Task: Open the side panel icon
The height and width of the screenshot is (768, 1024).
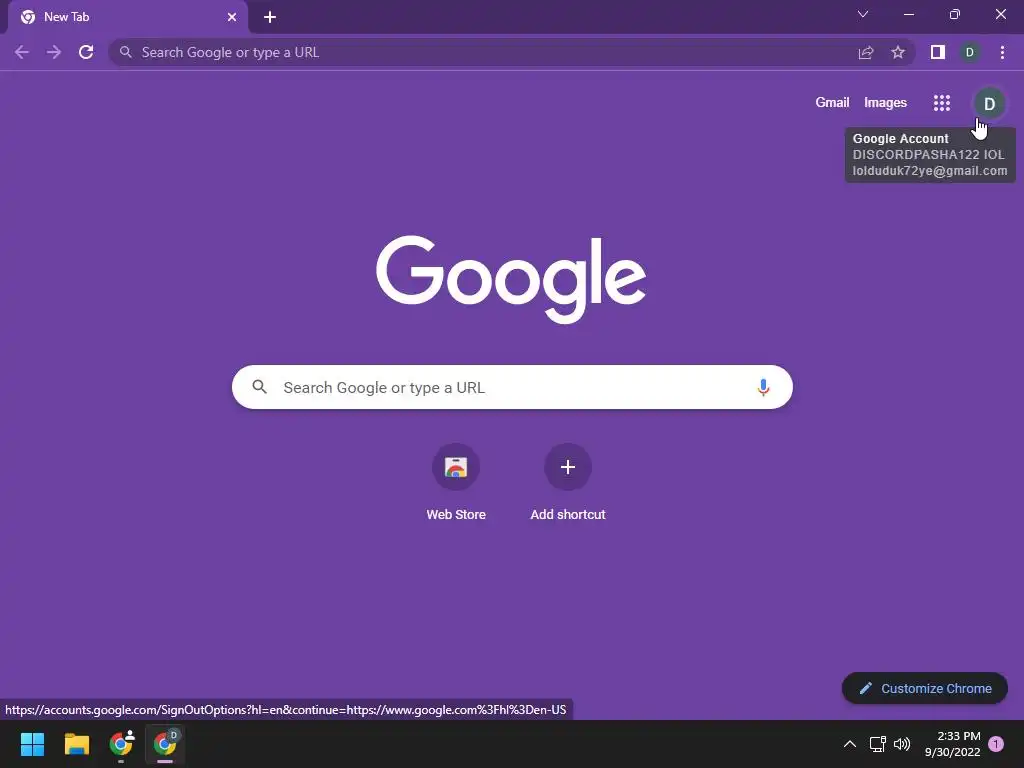Action: pos(938,52)
